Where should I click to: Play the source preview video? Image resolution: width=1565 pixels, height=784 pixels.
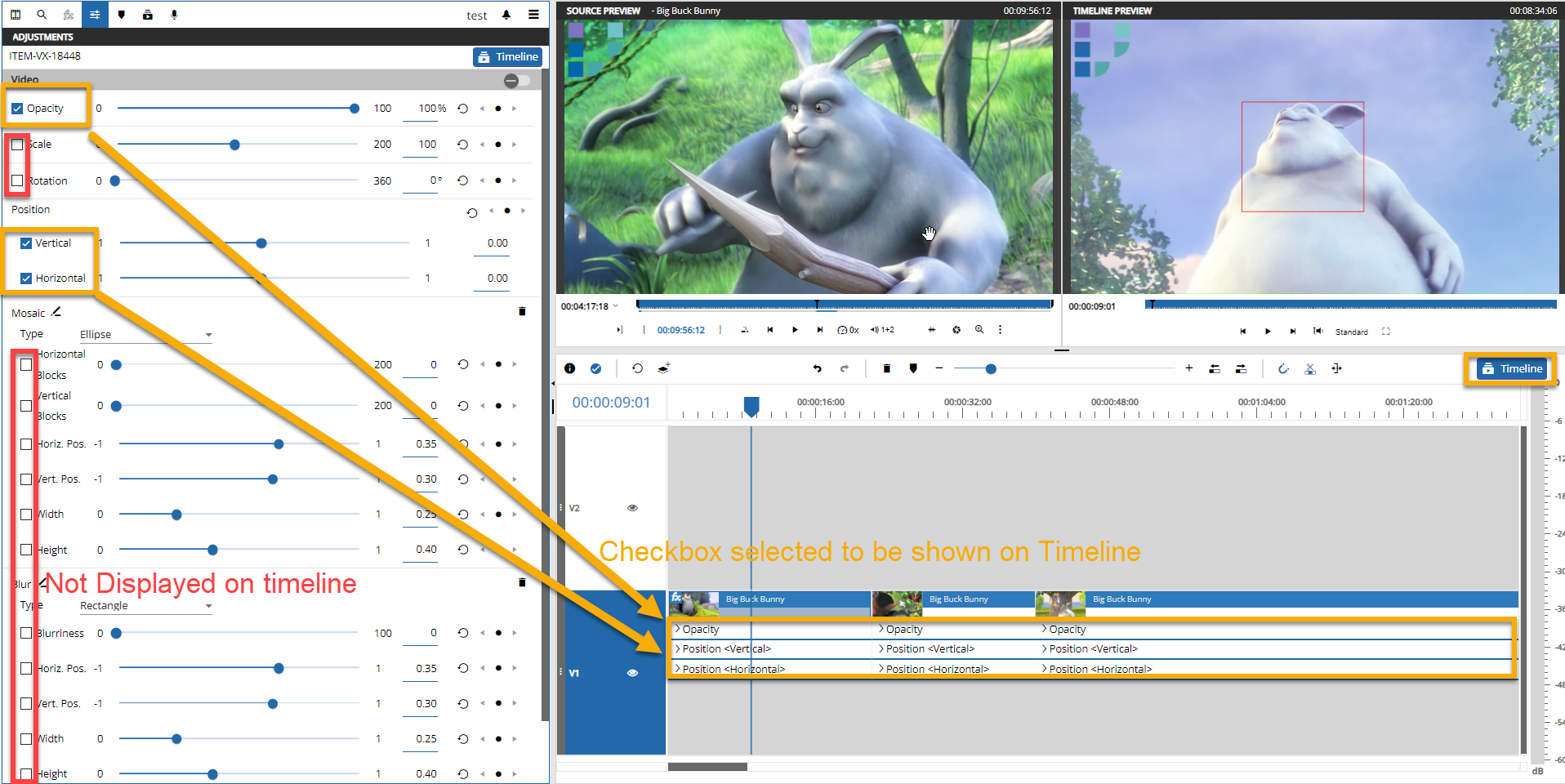pos(795,330)
